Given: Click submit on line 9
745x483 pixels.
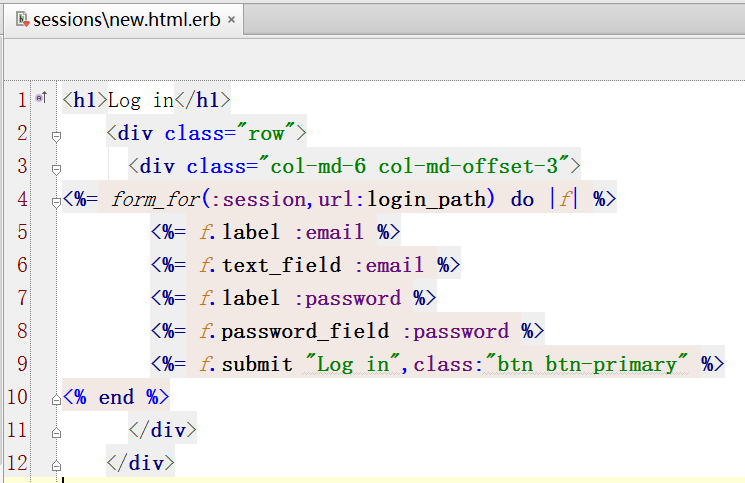Looking at the screenshot, I should pos(257,364).
